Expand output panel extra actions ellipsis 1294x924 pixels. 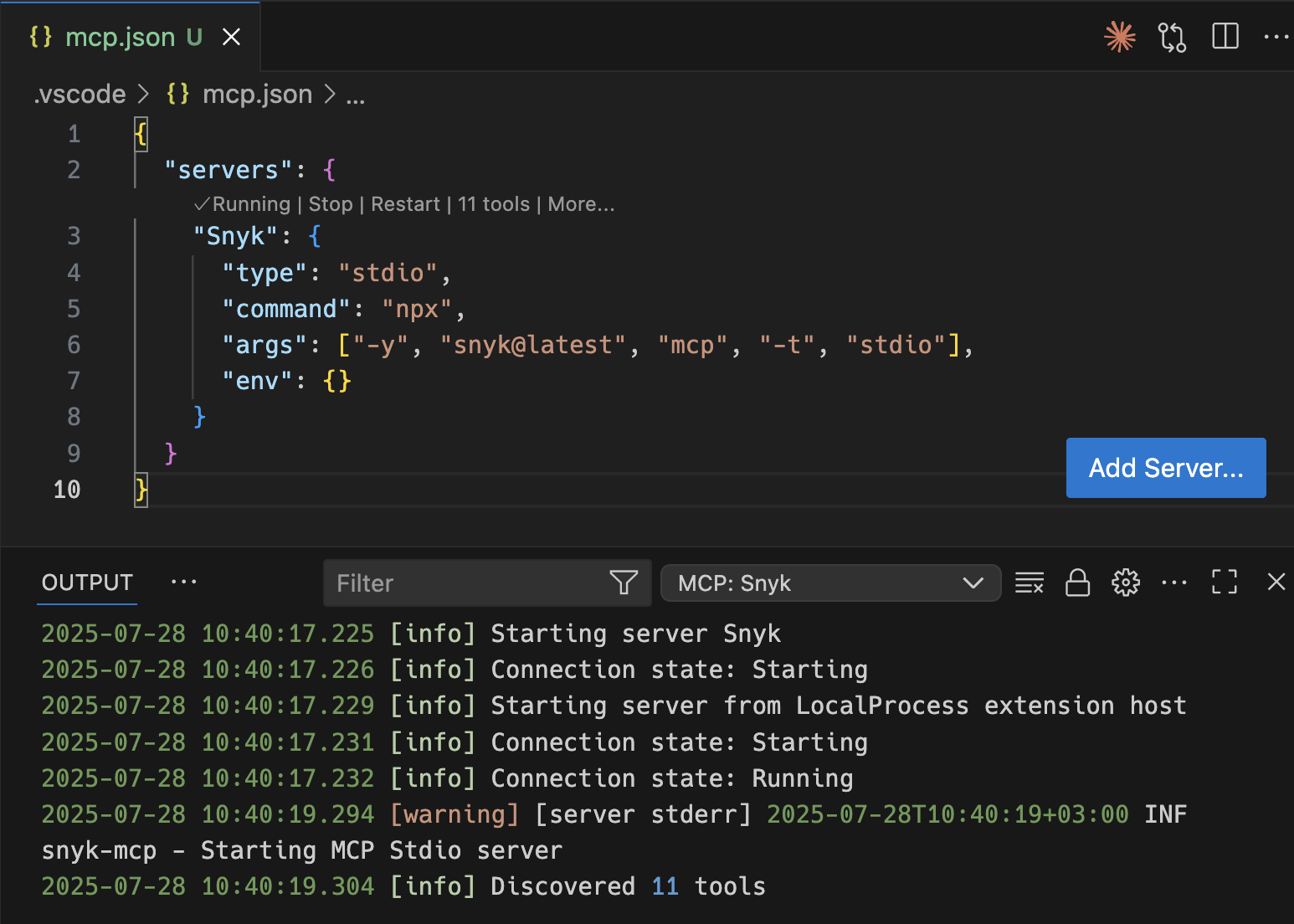coord(1173,583)
